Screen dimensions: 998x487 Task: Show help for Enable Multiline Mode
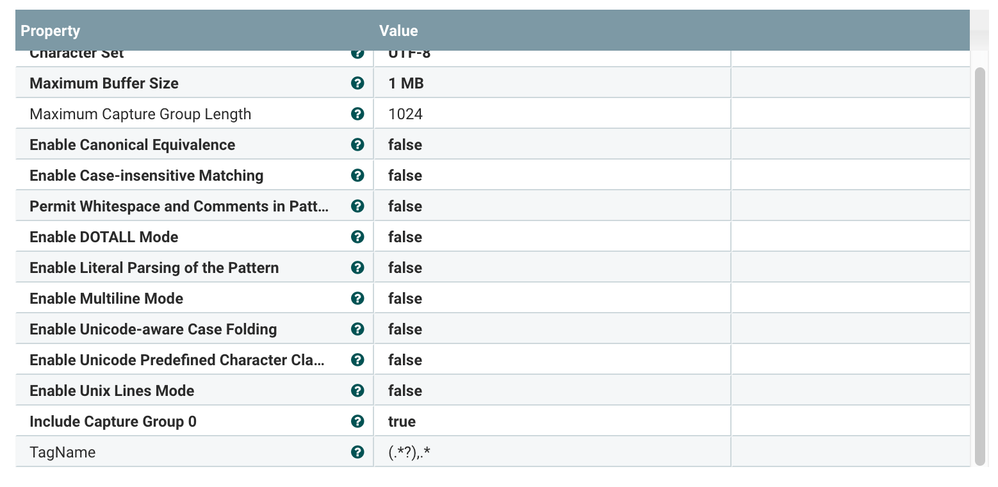[357, 298]
